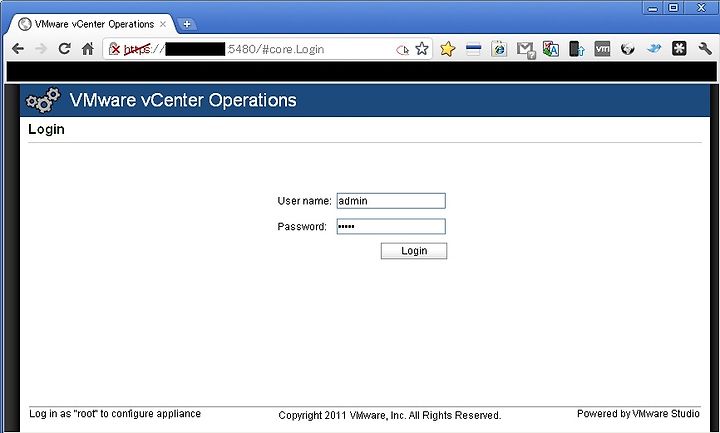Click the "User name:" label

[304, 201]
